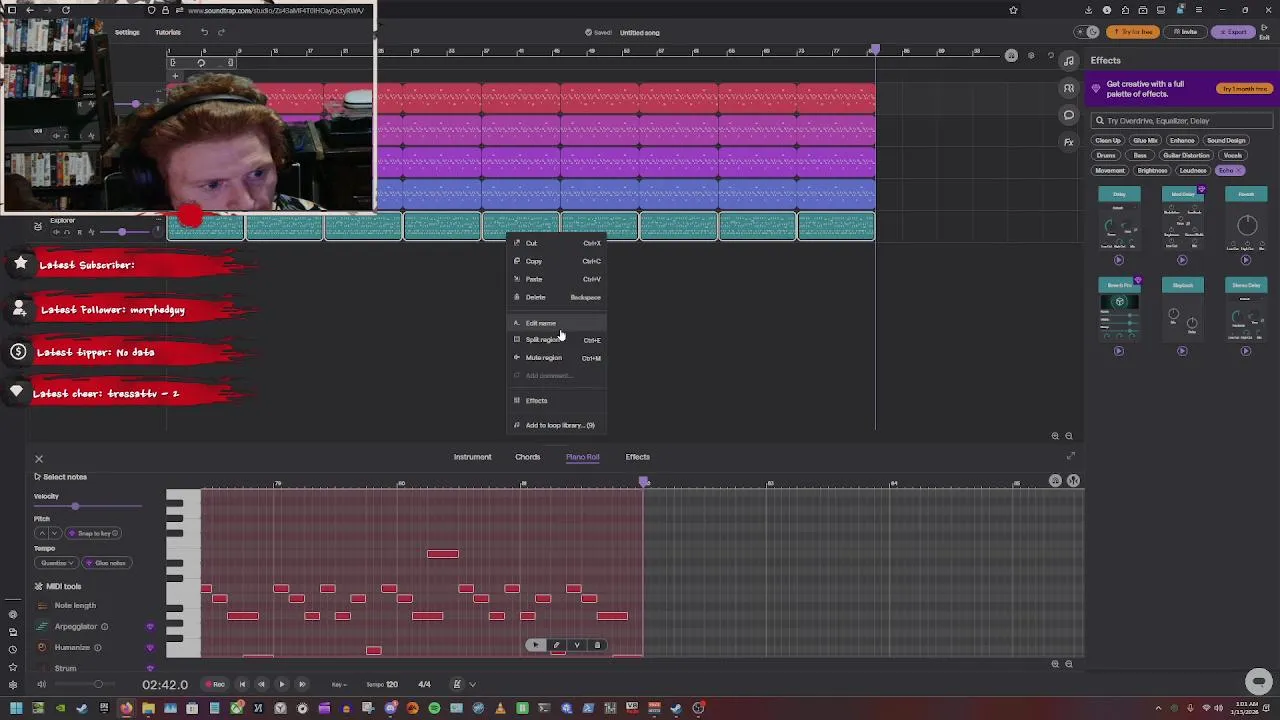Choose Cut from the context menu
Image resolution: width=1280 pixels, height=720 pixels.
tap(557, 243)
